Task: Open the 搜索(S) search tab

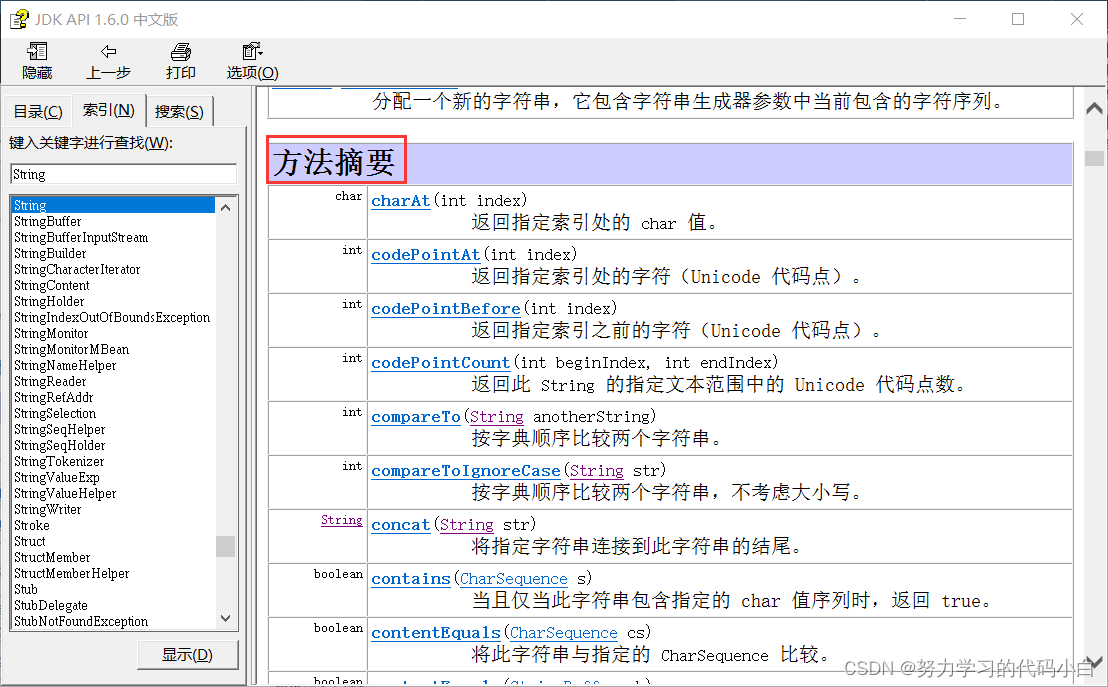Action: point(179,112)
